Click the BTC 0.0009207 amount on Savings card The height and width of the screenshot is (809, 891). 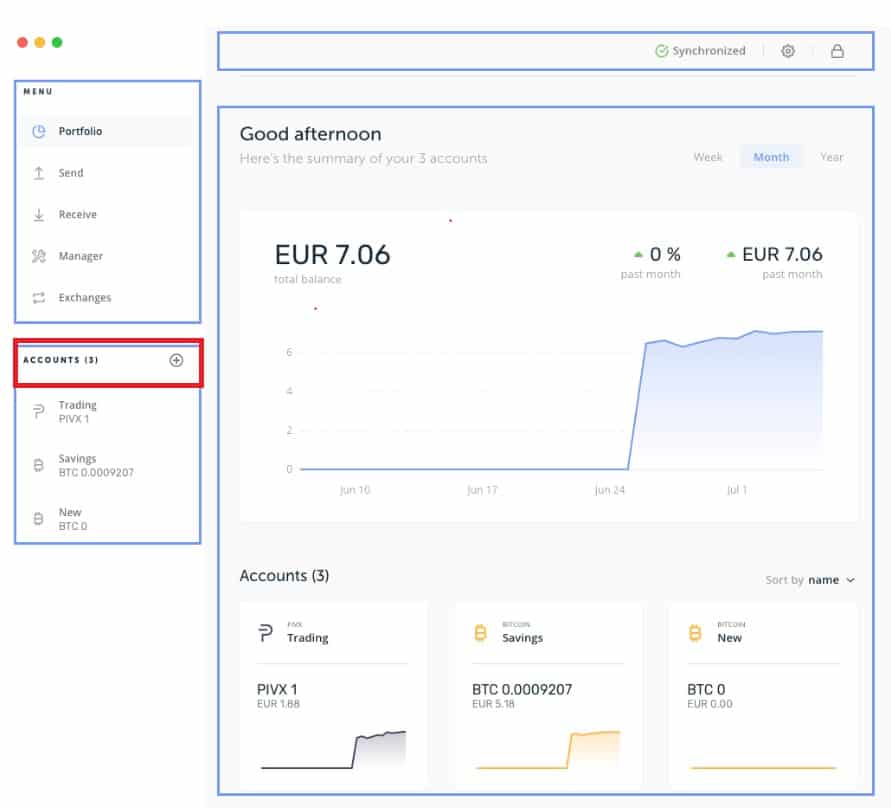click(x=522, y=690)
